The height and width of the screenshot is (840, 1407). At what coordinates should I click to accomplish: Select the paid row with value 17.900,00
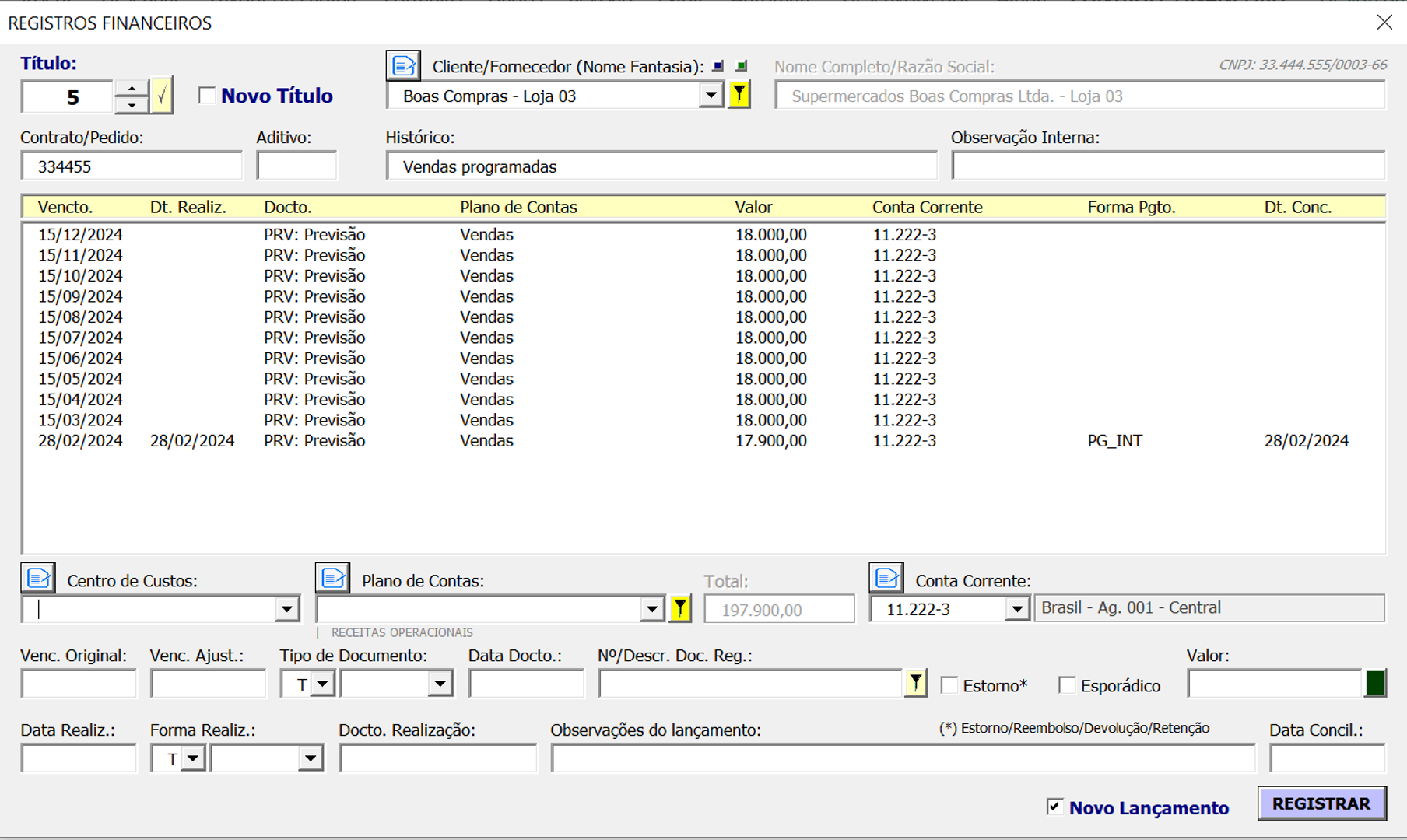point(703,440)
